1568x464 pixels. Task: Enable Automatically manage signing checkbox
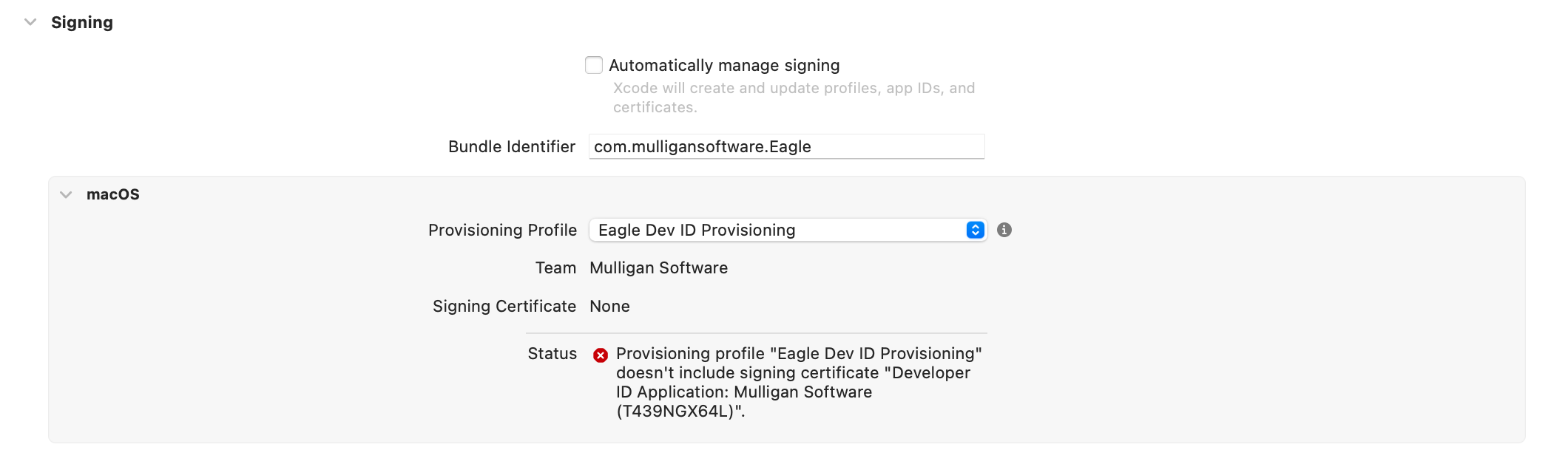coord(594,65)
